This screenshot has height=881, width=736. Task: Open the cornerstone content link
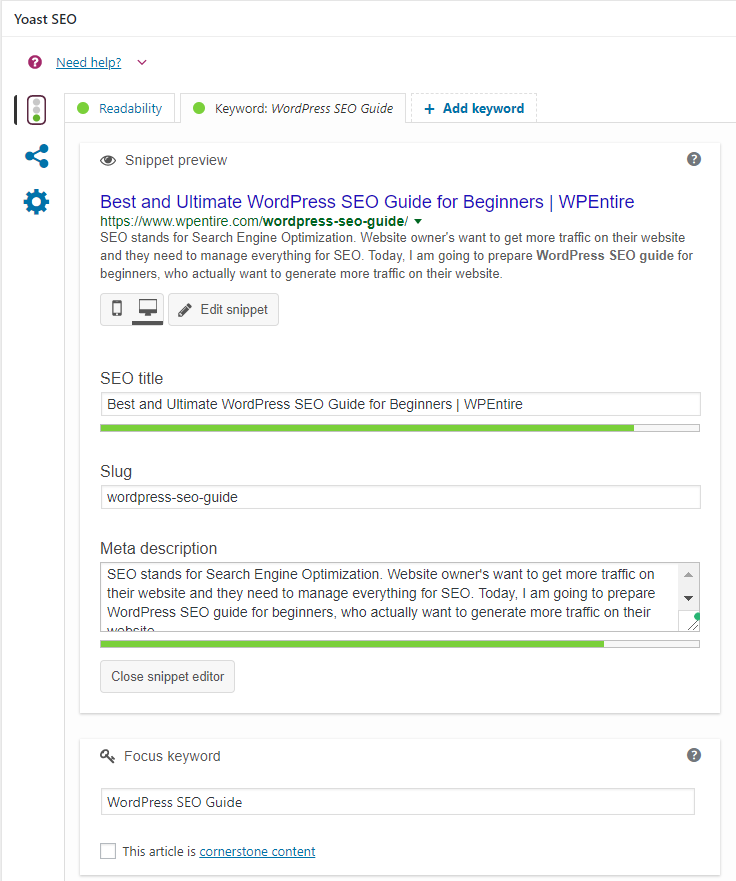pyautogui.click(x=257, y=852)
